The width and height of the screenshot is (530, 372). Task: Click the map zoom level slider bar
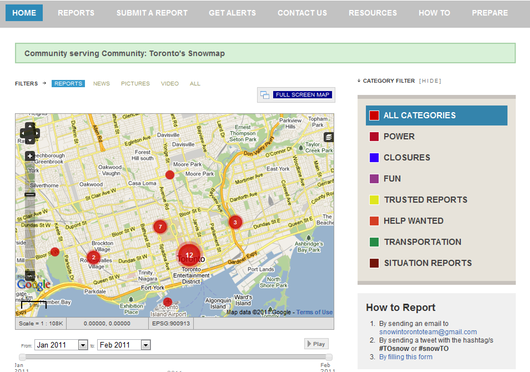(x=30, y=216)
